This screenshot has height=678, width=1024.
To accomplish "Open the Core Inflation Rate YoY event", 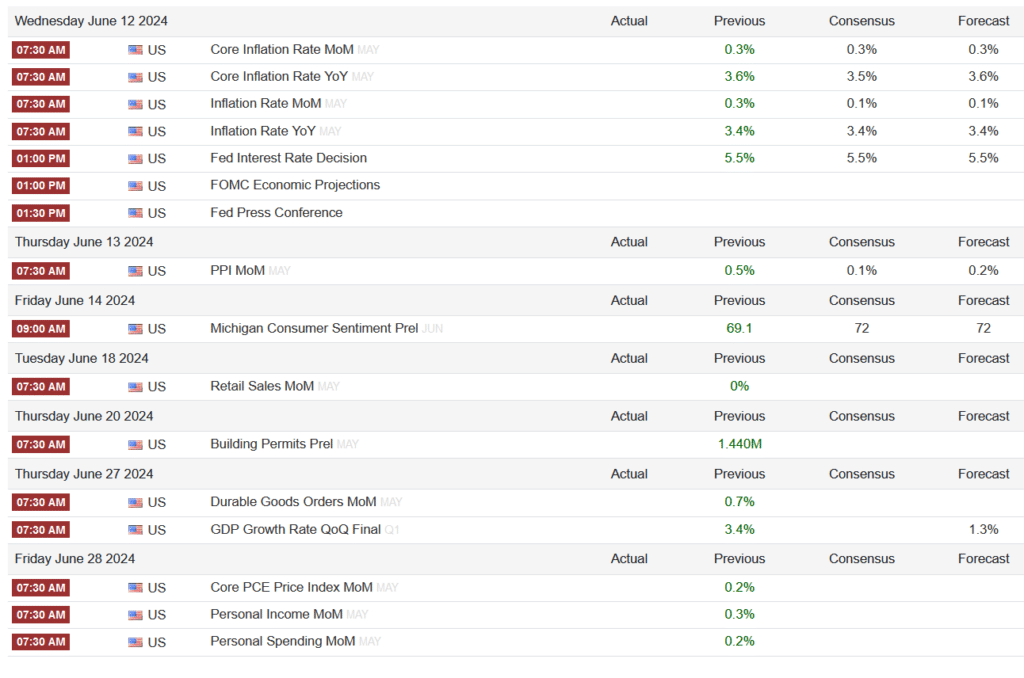I will click(x=279, y=76).
